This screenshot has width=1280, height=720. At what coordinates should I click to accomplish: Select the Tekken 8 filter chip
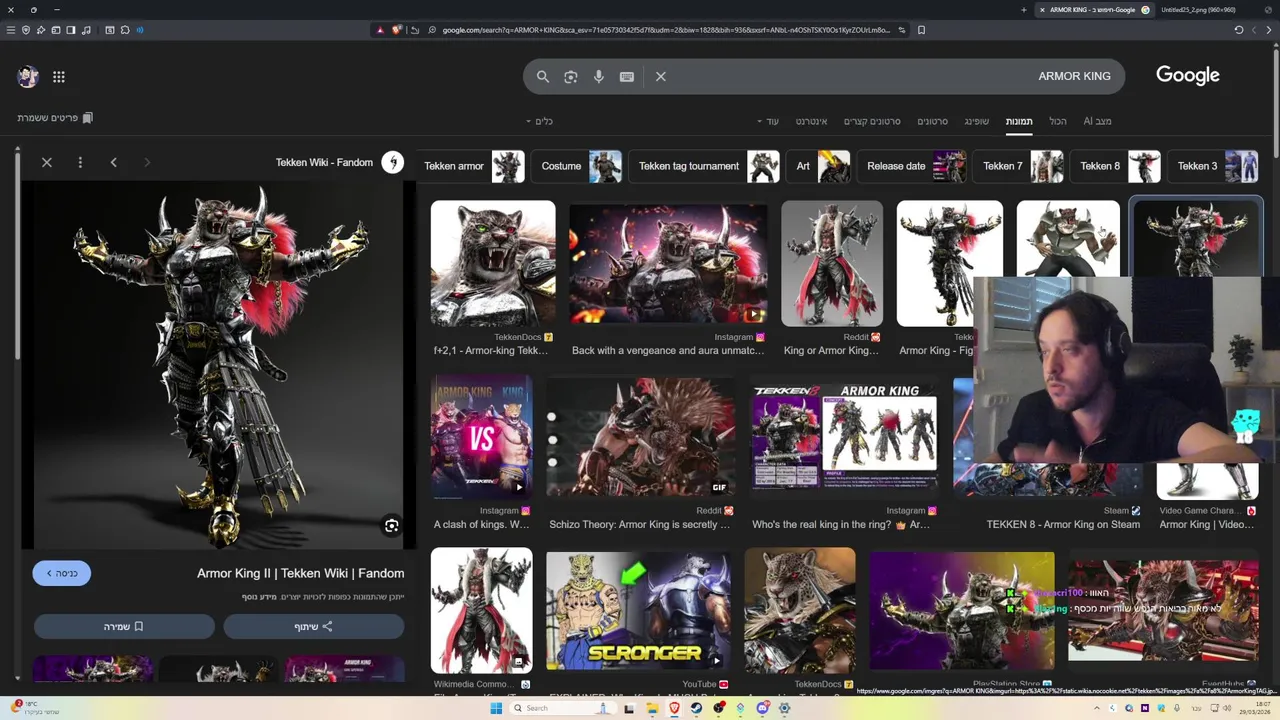pyautogui.click(x=1116, y=166)
